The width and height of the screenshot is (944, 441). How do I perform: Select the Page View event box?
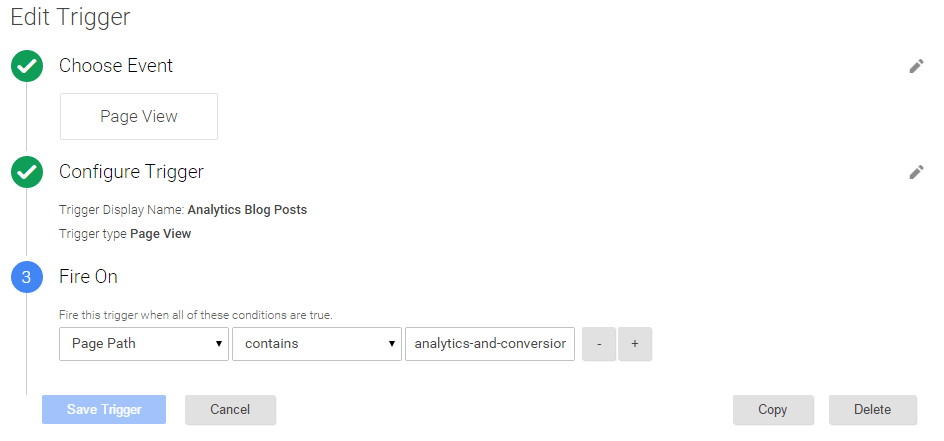138,116
